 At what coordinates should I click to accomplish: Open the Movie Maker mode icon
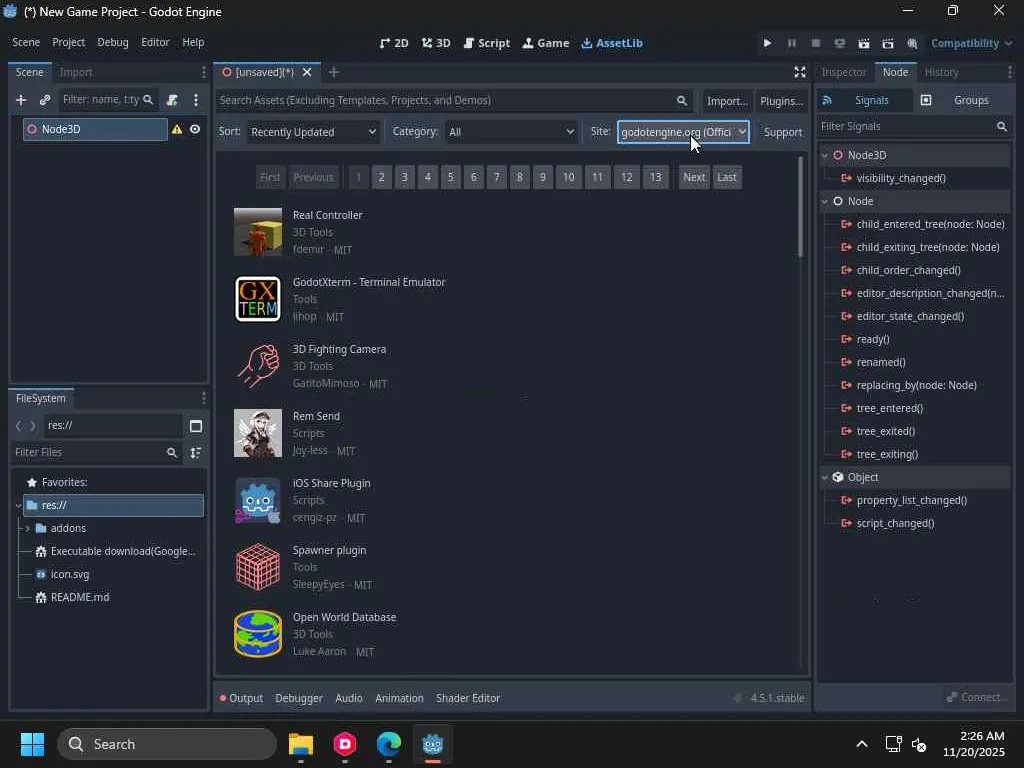tap(912, 43)
